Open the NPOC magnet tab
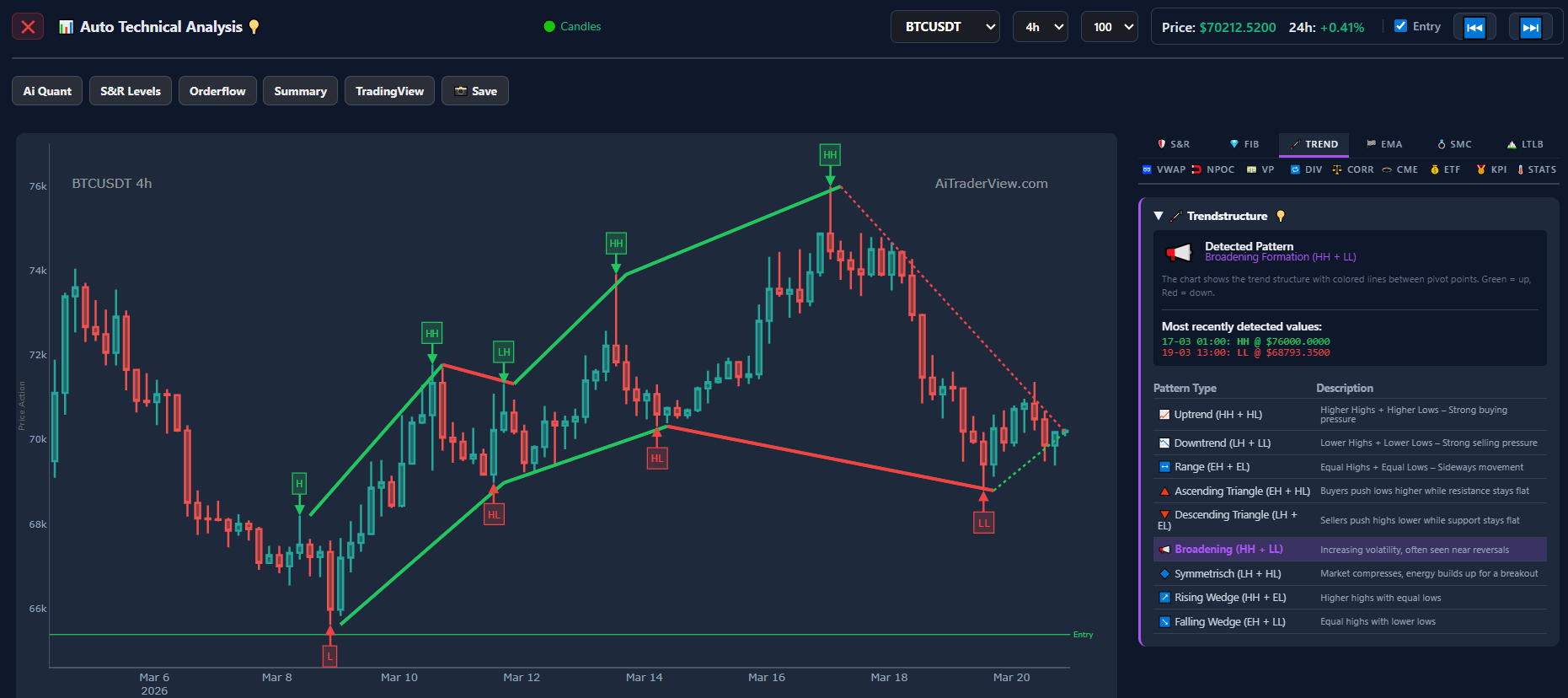Viewport: 1568px width, 698px height. coord(1212,169)
